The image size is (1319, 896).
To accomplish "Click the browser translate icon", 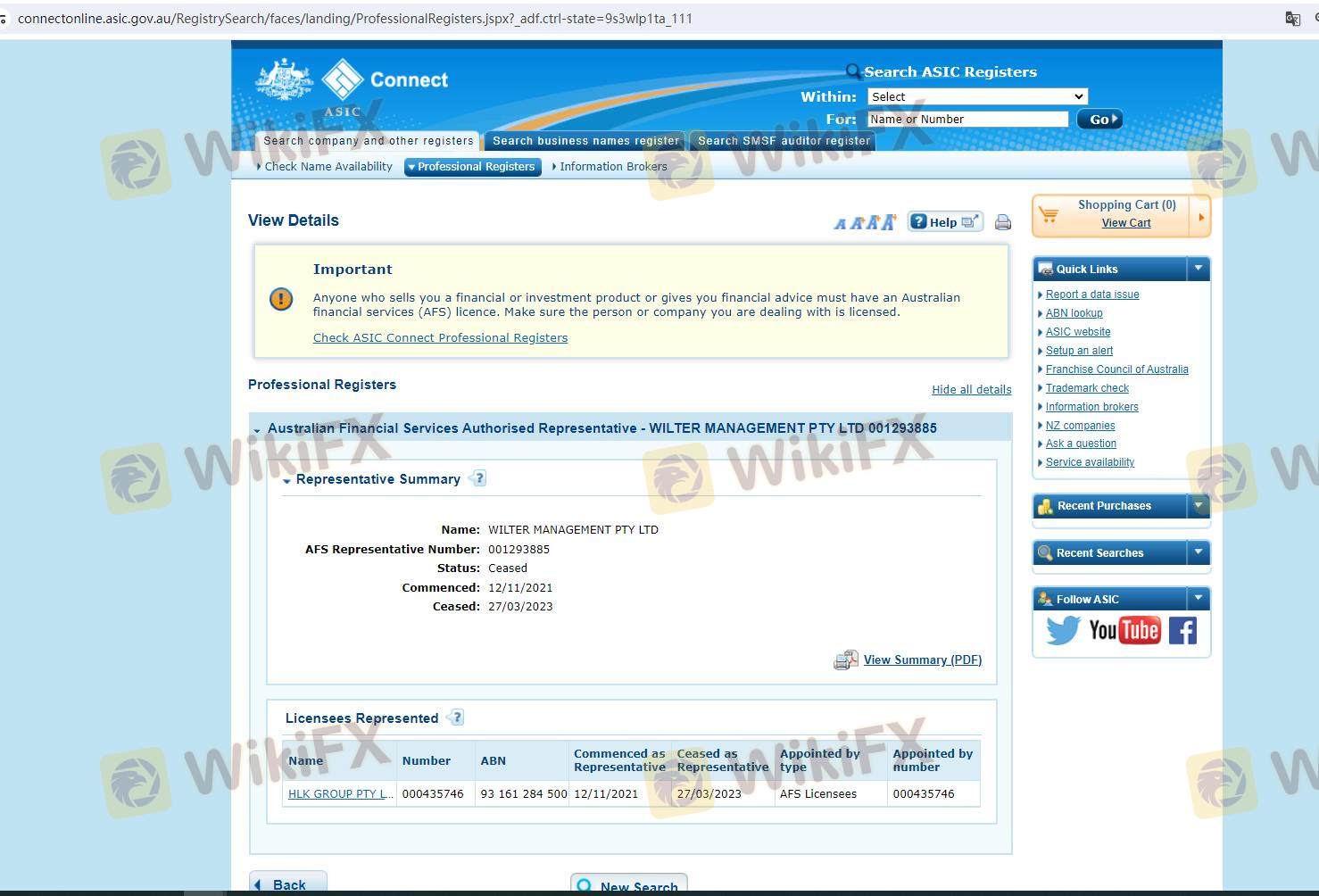I will click(1292, 19).
